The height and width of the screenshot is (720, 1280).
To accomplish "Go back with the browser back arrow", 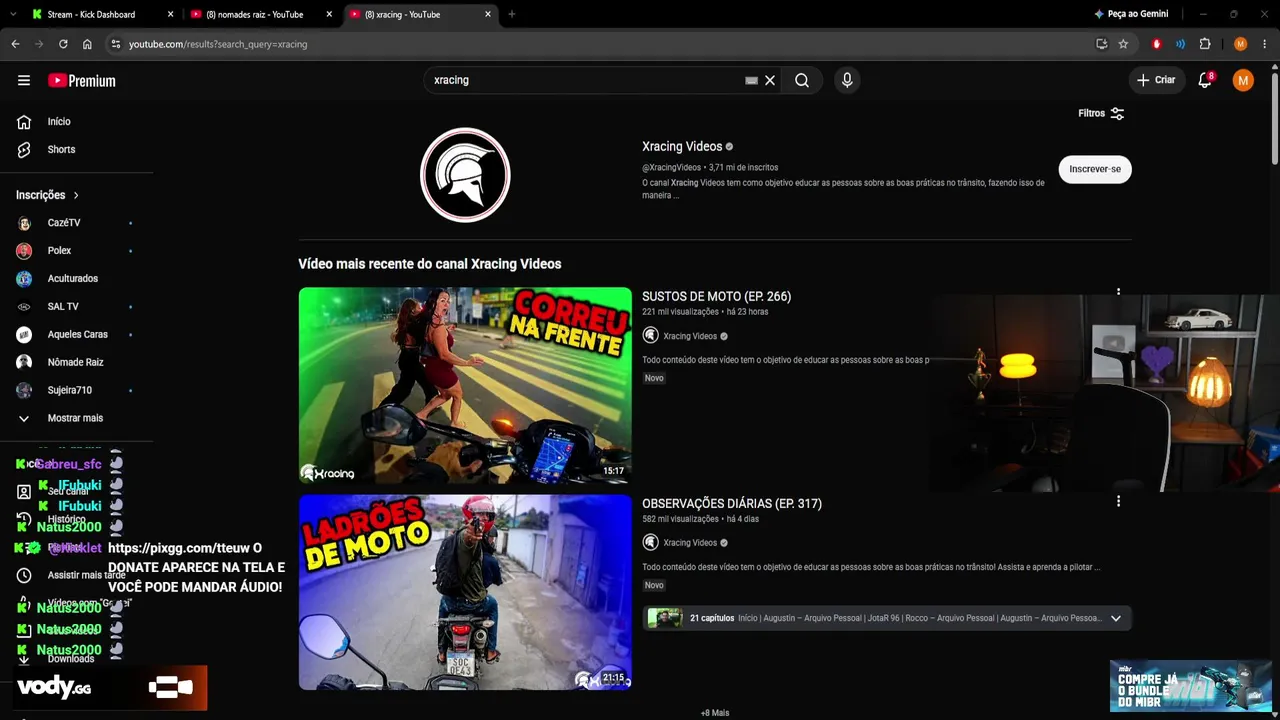I will (15, 44).
